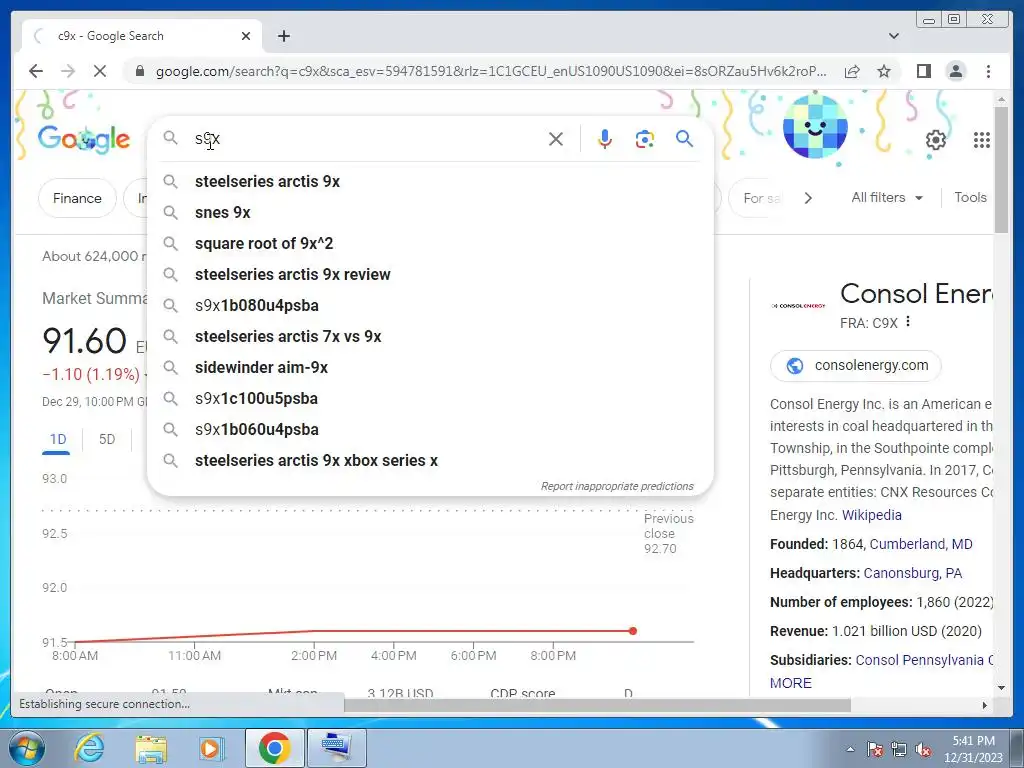
Task: Open the On-Screen Keyboard taskbar app
Action: [336, 748]
